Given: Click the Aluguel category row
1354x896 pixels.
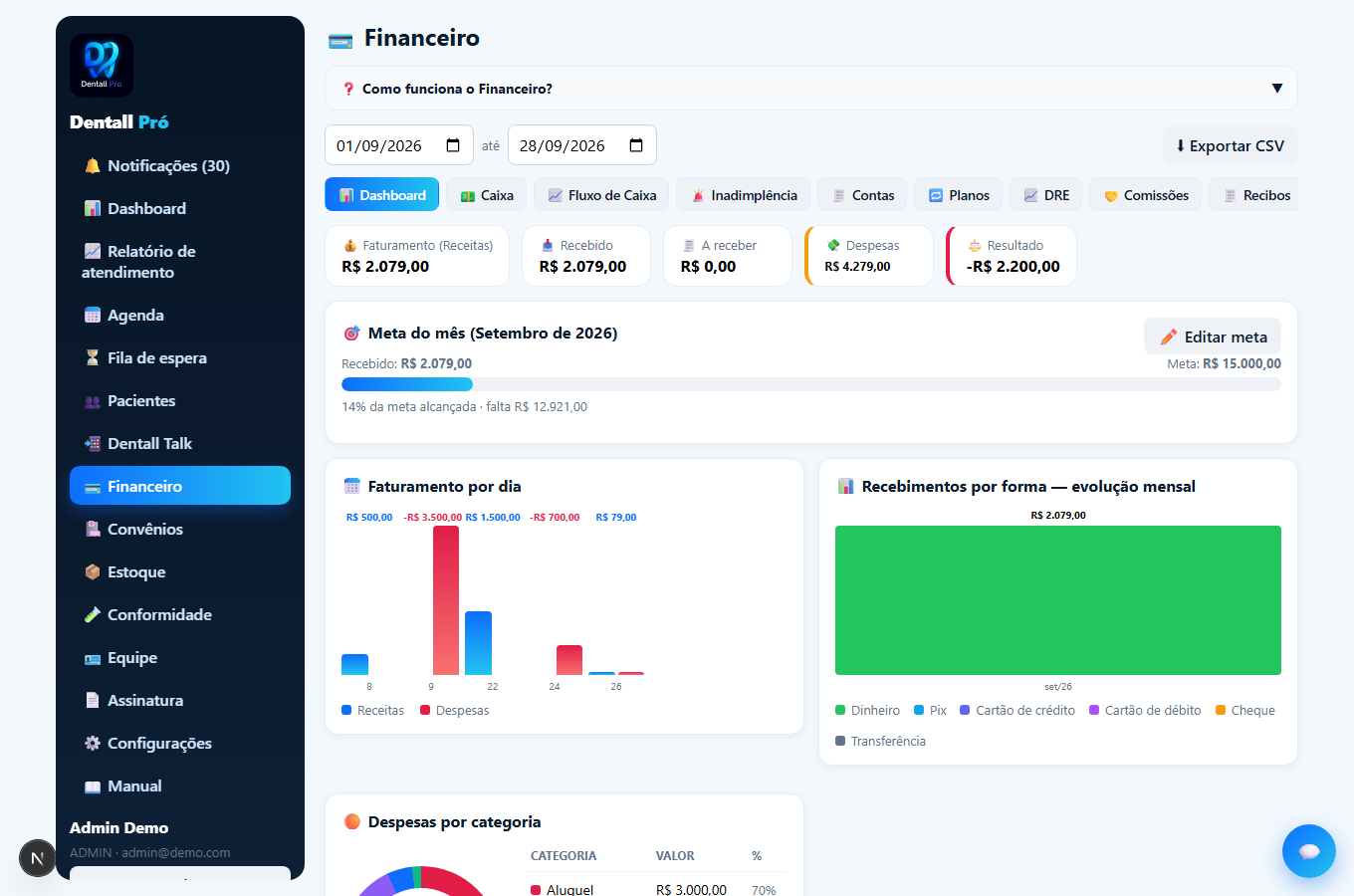Looking at the screenshot, I should pyautogui.click(x=657, y=889).
